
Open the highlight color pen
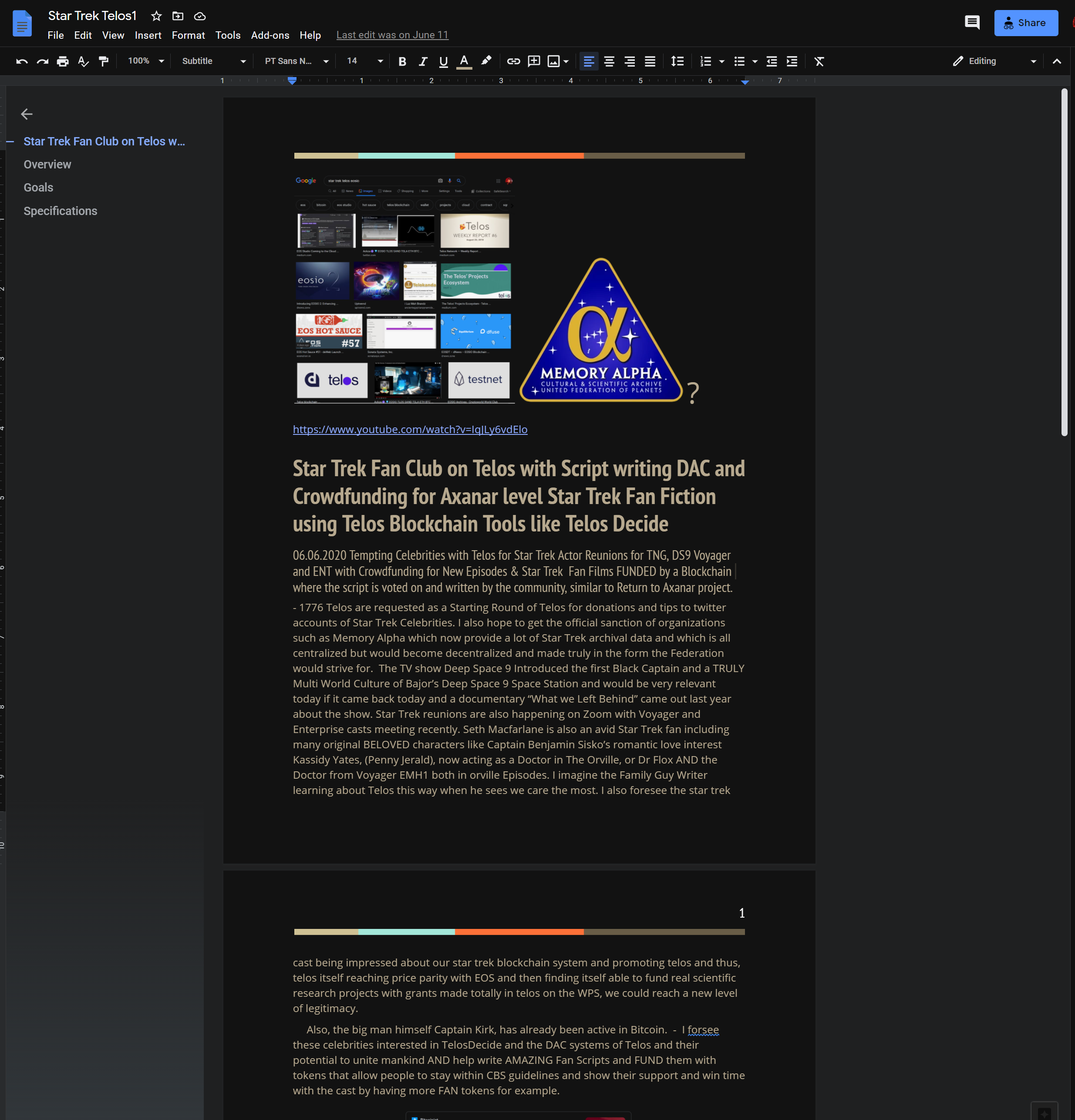pos(486,61)
